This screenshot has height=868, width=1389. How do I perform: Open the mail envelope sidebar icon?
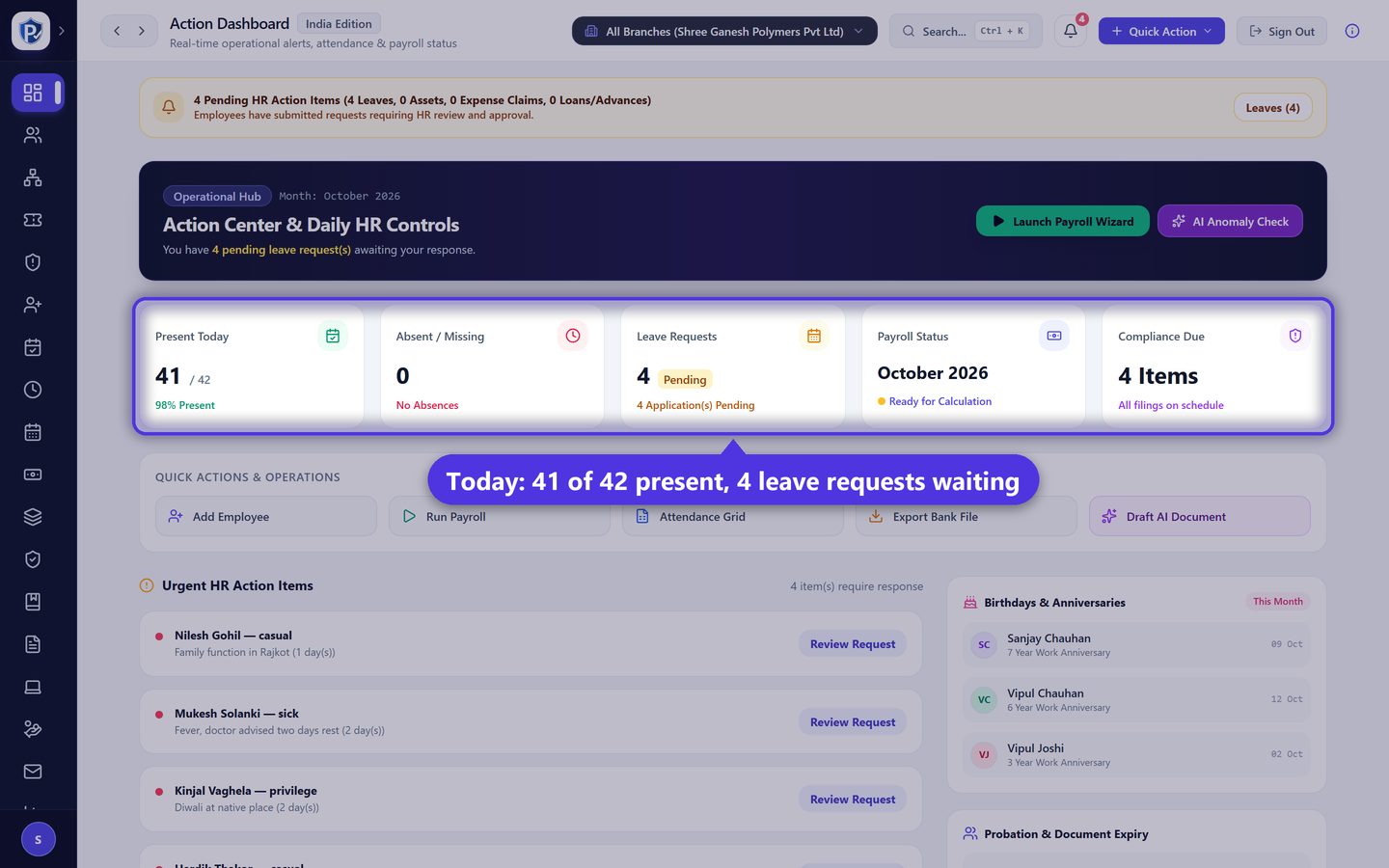click(x=33, y=772)
